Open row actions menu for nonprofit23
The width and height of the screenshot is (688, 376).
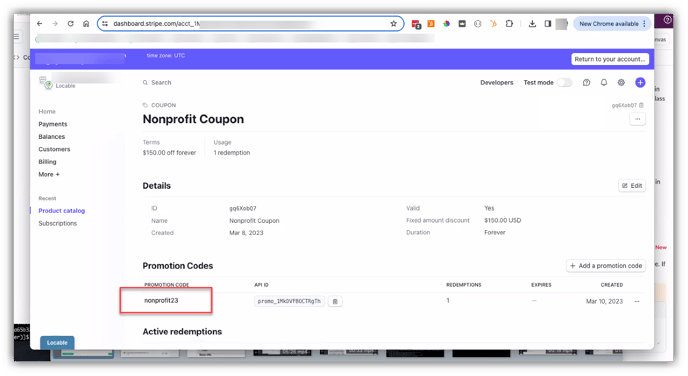click(x=637, y=301)
